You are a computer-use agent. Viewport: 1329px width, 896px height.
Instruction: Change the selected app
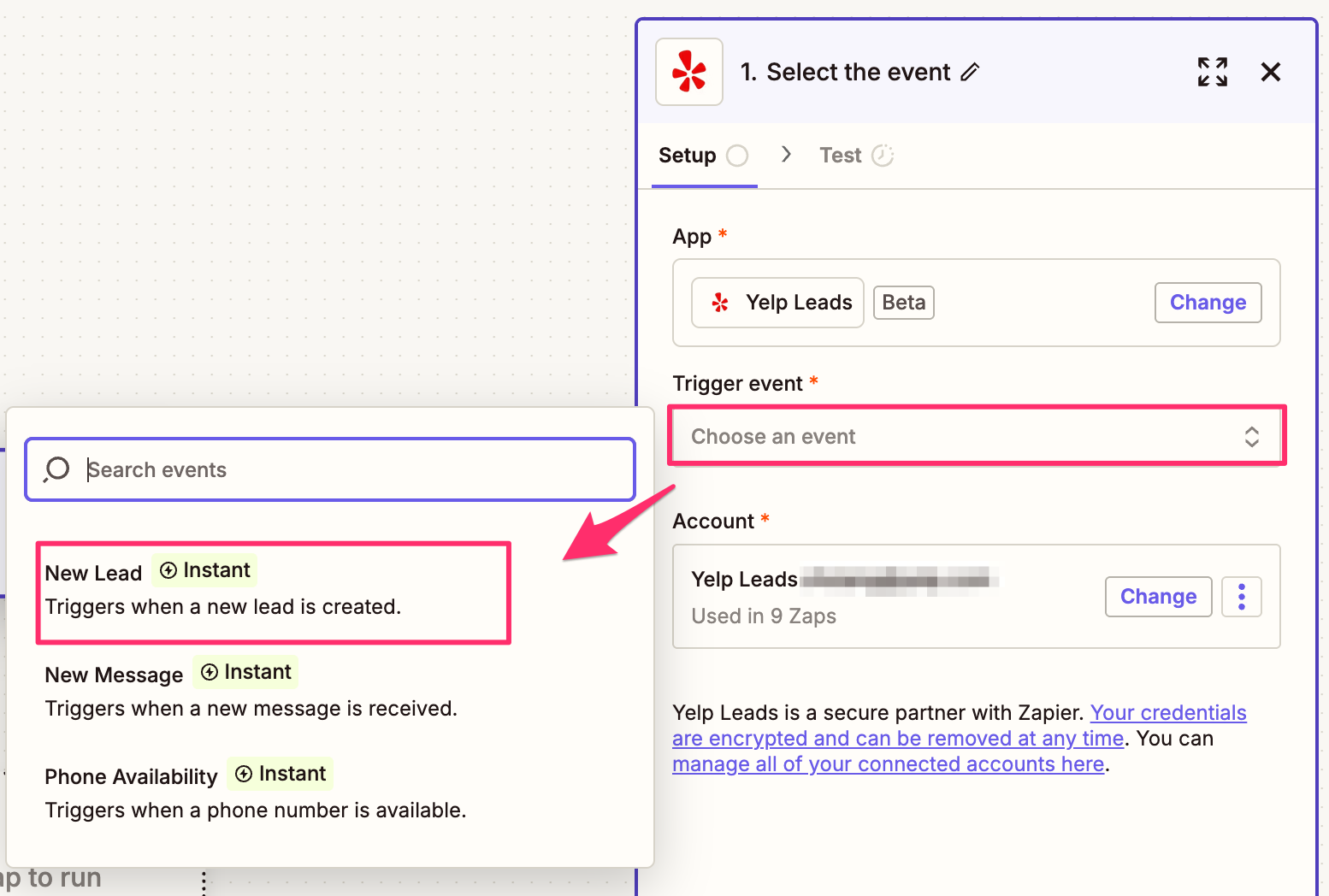point(1208,303)
